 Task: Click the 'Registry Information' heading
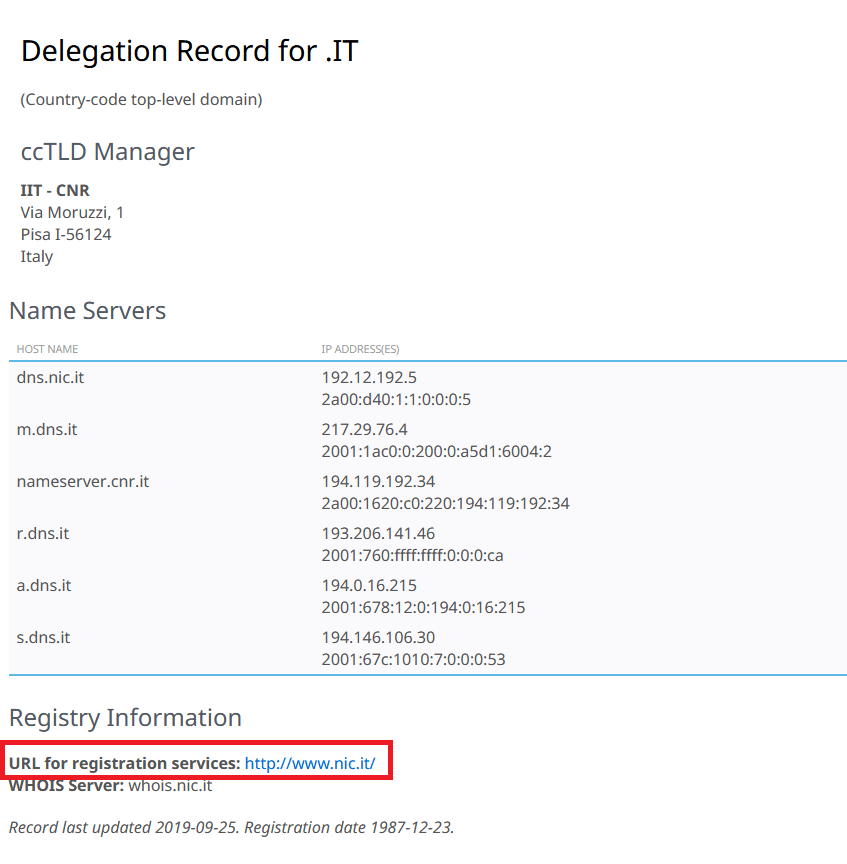pyautogui.click(x=126, y=717)
